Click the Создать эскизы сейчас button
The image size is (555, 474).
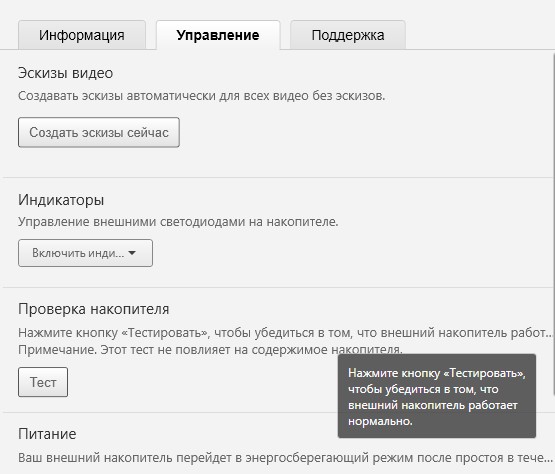99,132
